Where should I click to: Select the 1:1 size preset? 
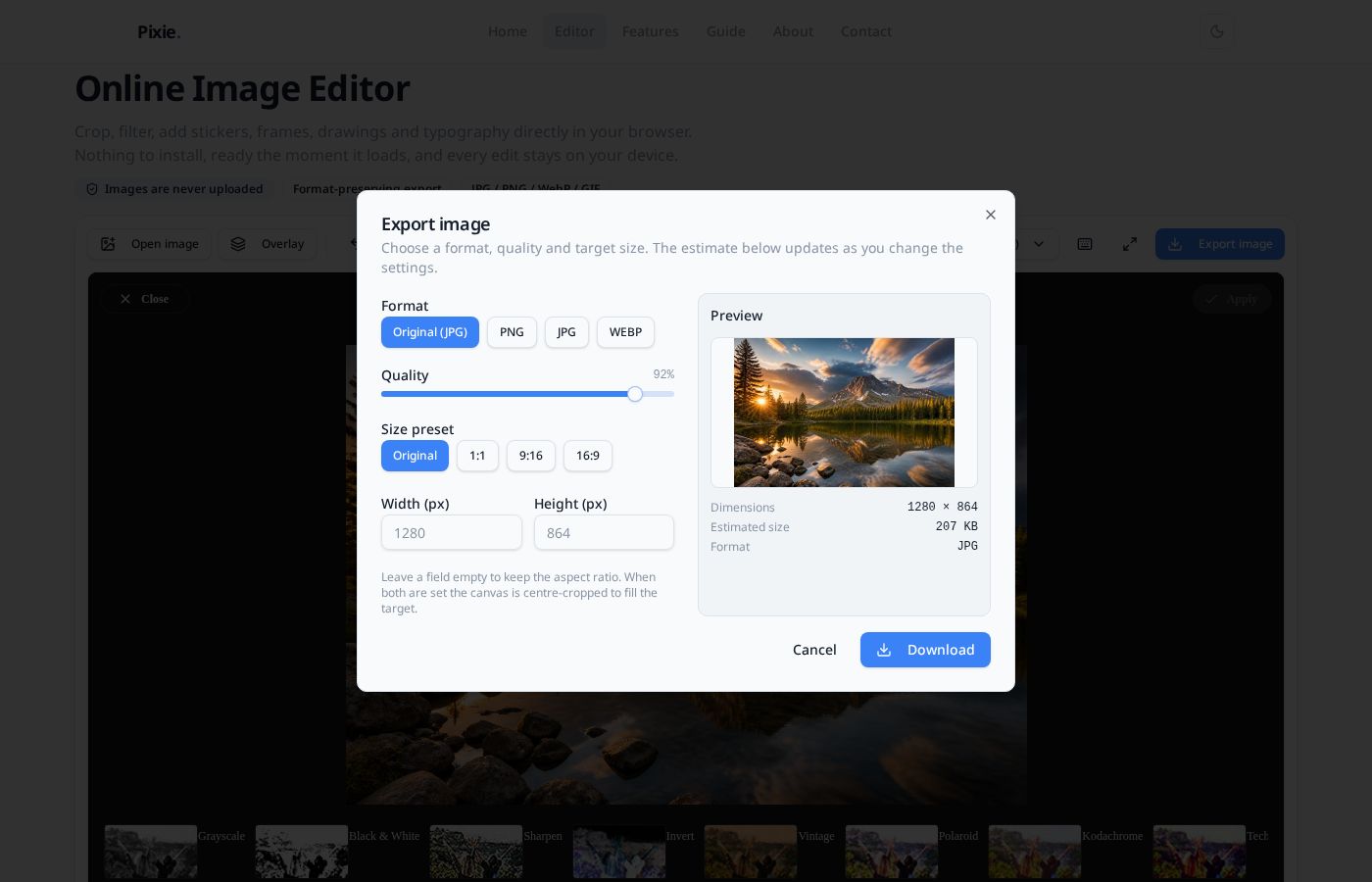[x=477, y=456]
